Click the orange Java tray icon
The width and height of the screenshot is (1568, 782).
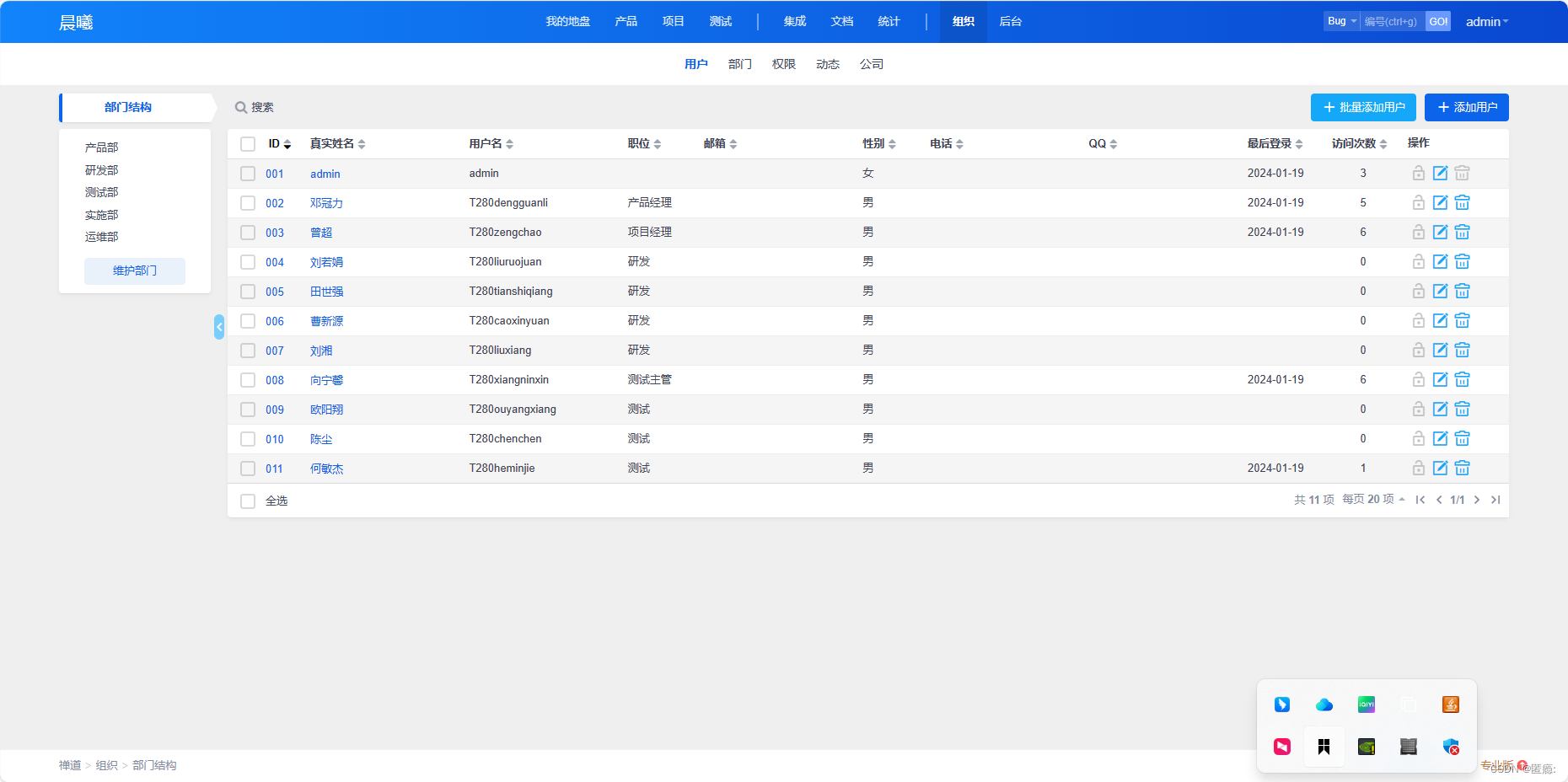click(1451, 704)
